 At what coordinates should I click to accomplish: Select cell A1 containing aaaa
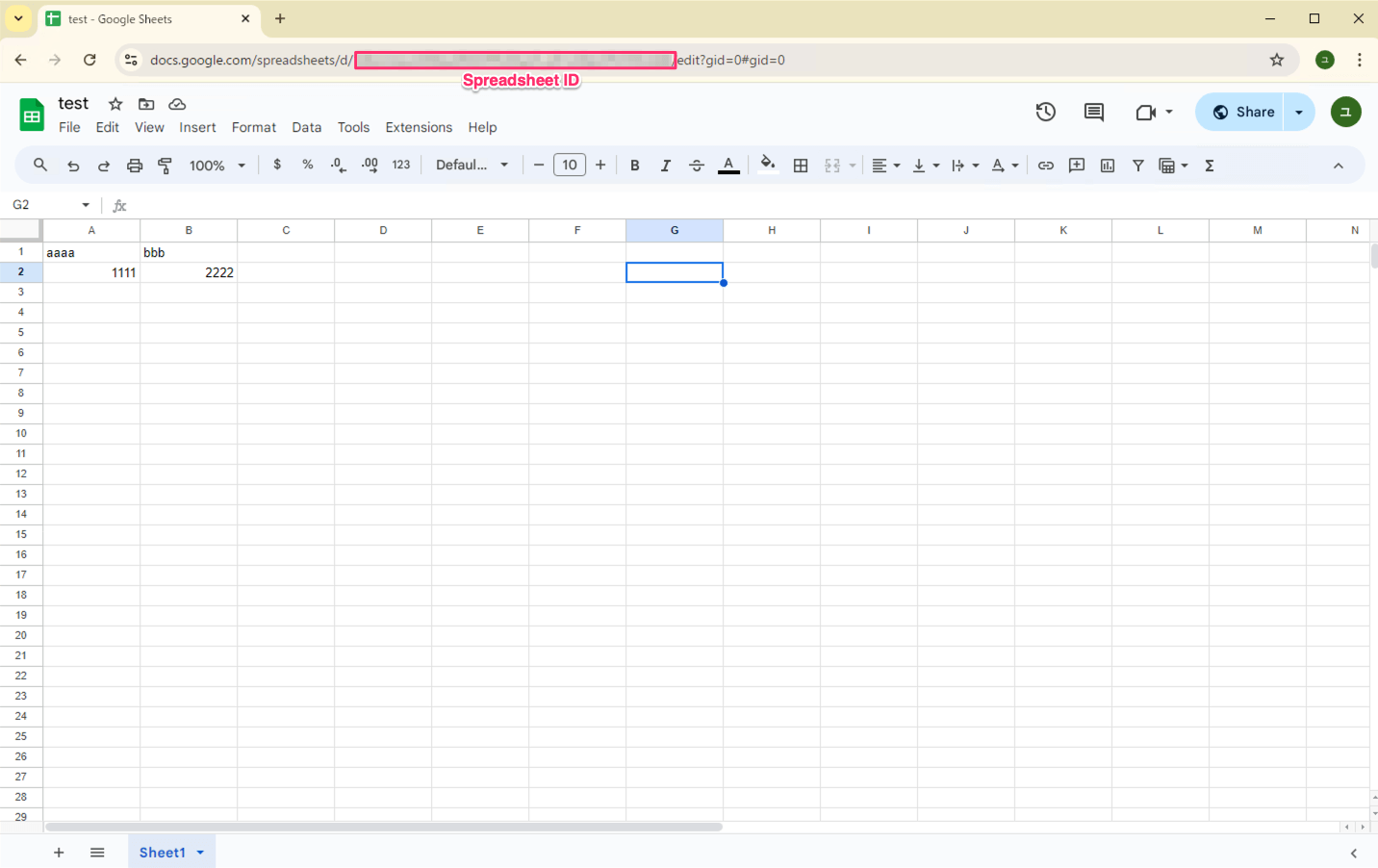pos(91,252)
